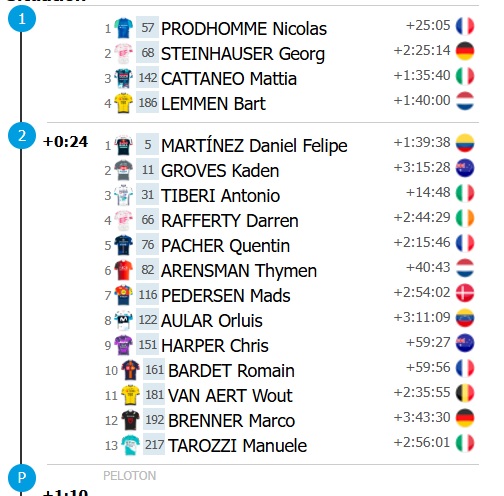The height and width of the screenshot is (496, 504).
Task: Click the yellow jersey icon beside LEMMEN Bart
Action: 123,103
